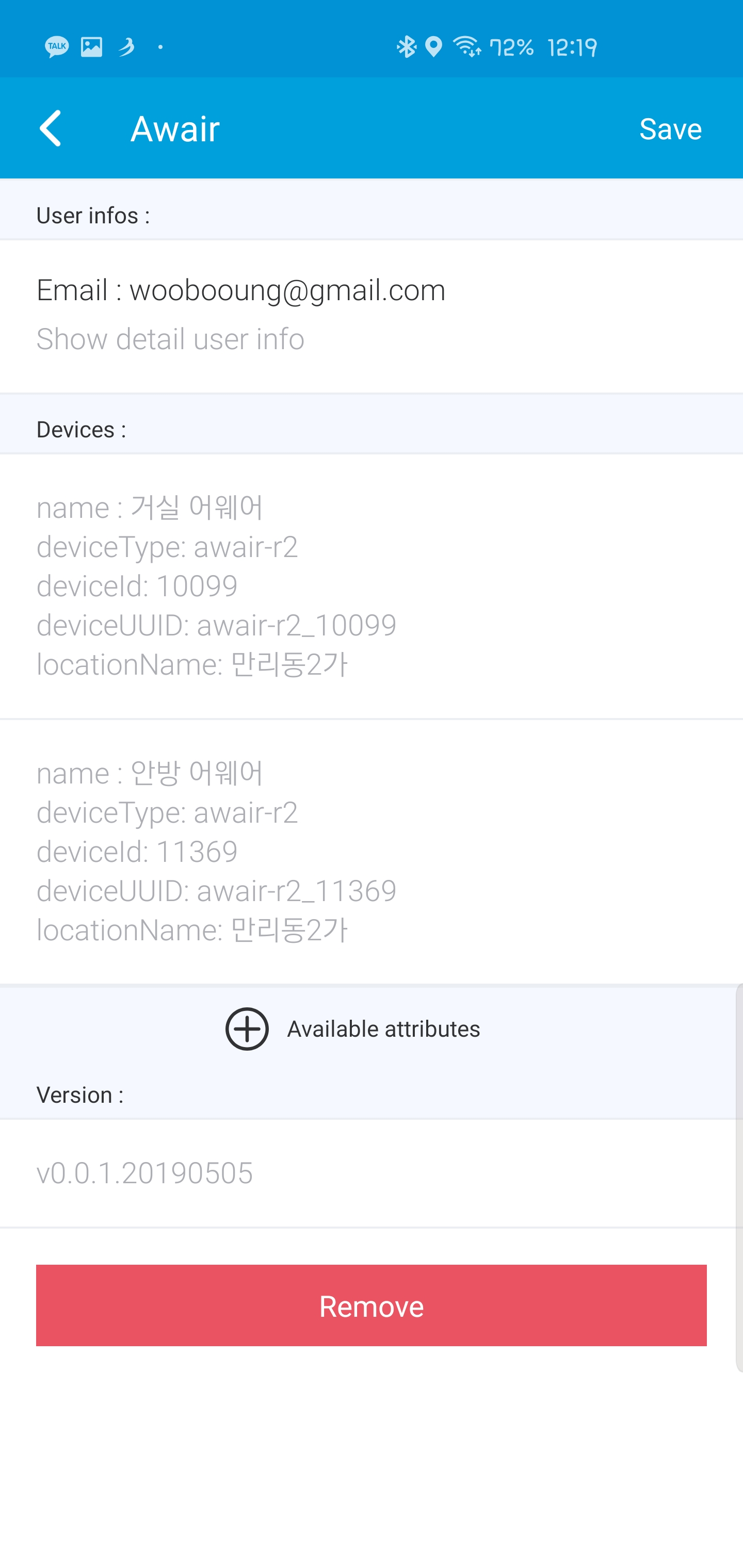
Task: Tap the Save button in header
Action: click(x=671, y=128)
